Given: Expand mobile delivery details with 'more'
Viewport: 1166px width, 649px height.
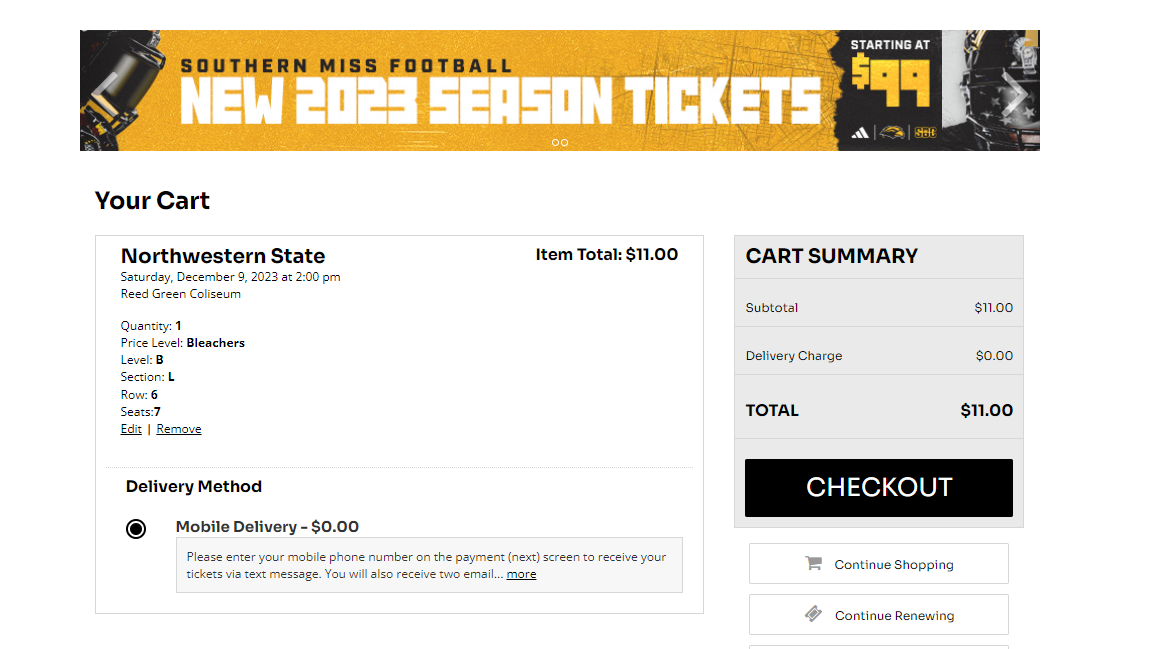Looking at the screenshot, I should pyautogui.click(x=521, y=574).
